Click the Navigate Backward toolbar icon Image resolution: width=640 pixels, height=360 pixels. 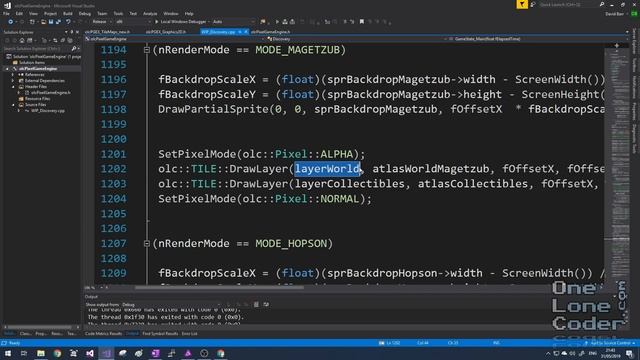(x=11, y=22)
